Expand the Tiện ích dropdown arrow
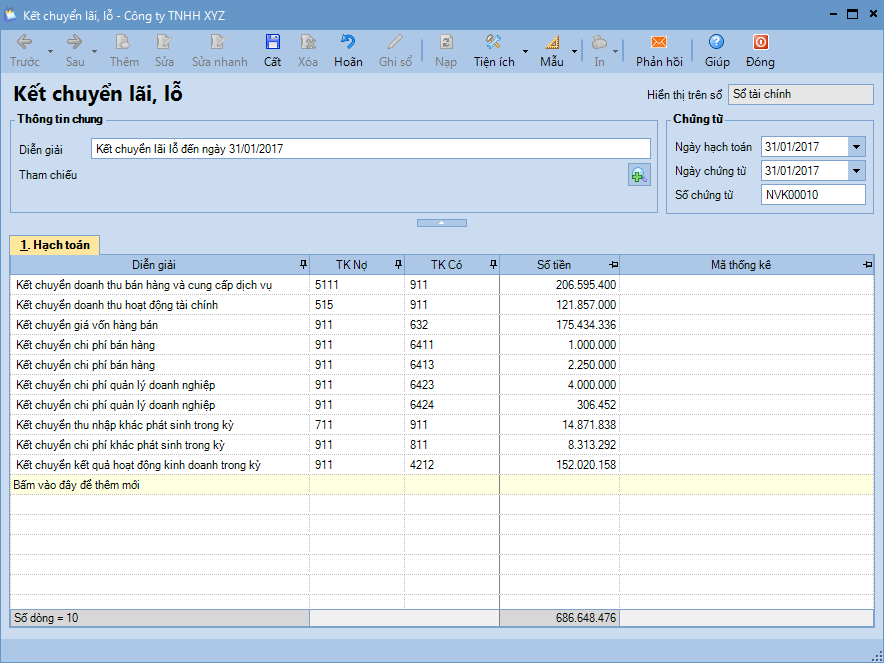Viewport: 884px width, 663px height. click(526, 50)
